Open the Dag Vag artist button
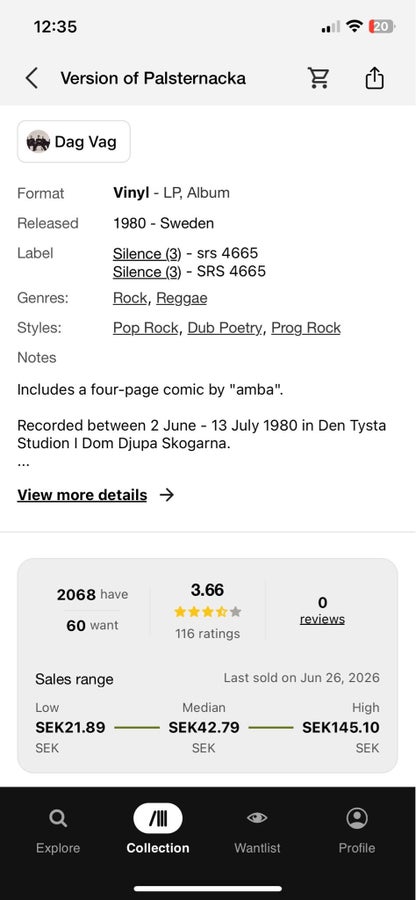Image resolution: width=416 pixels, height=900 pixels. click(74, 142)
